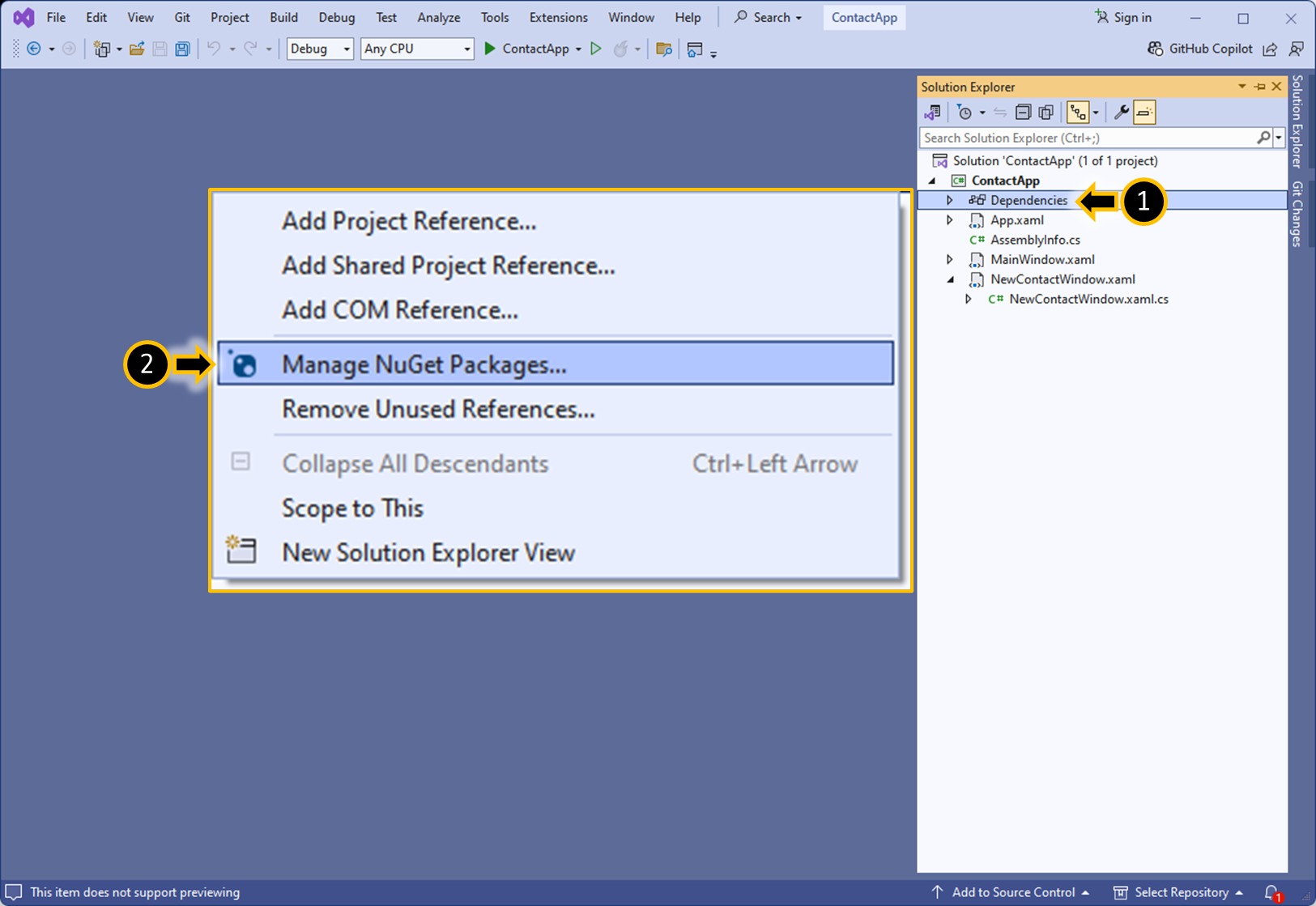Click the Solution Explorer auto-hide pin icon
This screenshot has height=906, width=1316.
(1259, 86)
